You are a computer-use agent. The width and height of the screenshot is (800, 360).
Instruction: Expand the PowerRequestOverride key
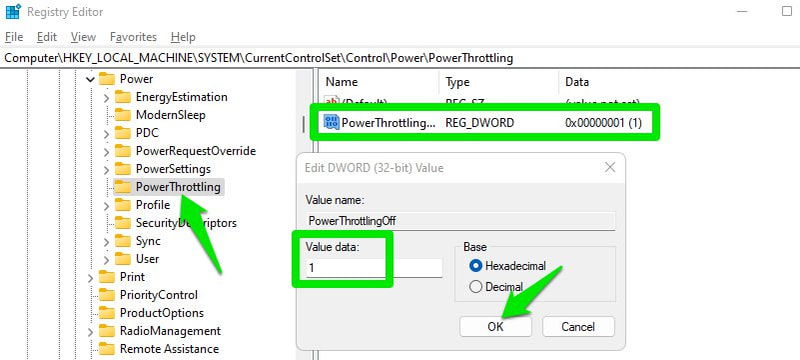(x=106, y=151)
